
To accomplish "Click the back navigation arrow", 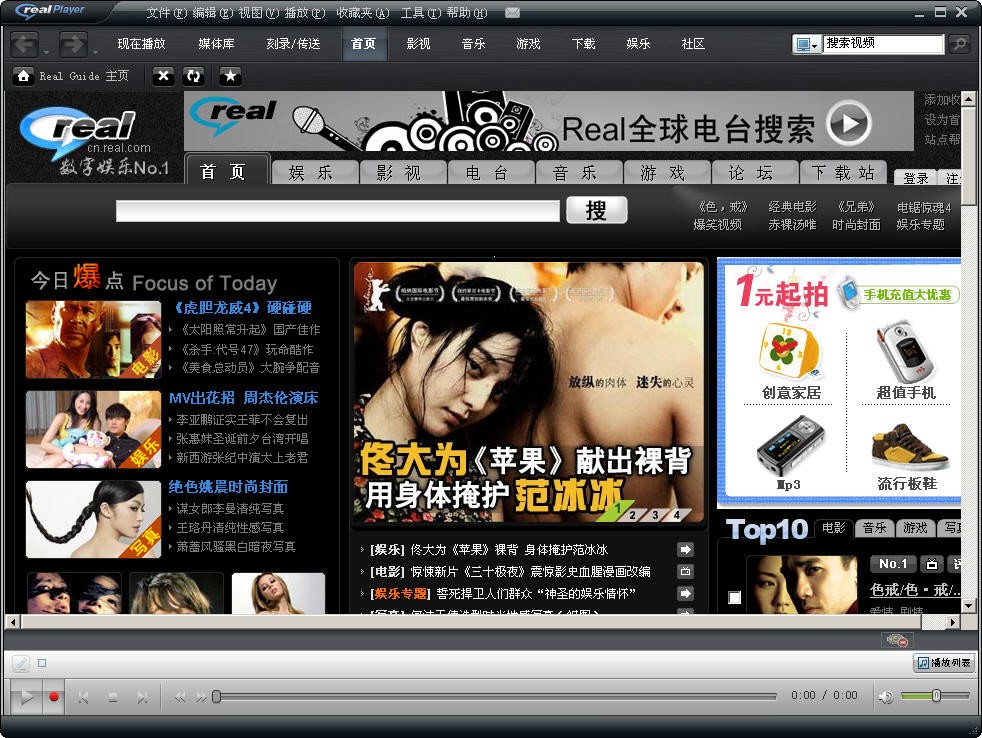I will [25, 44].
